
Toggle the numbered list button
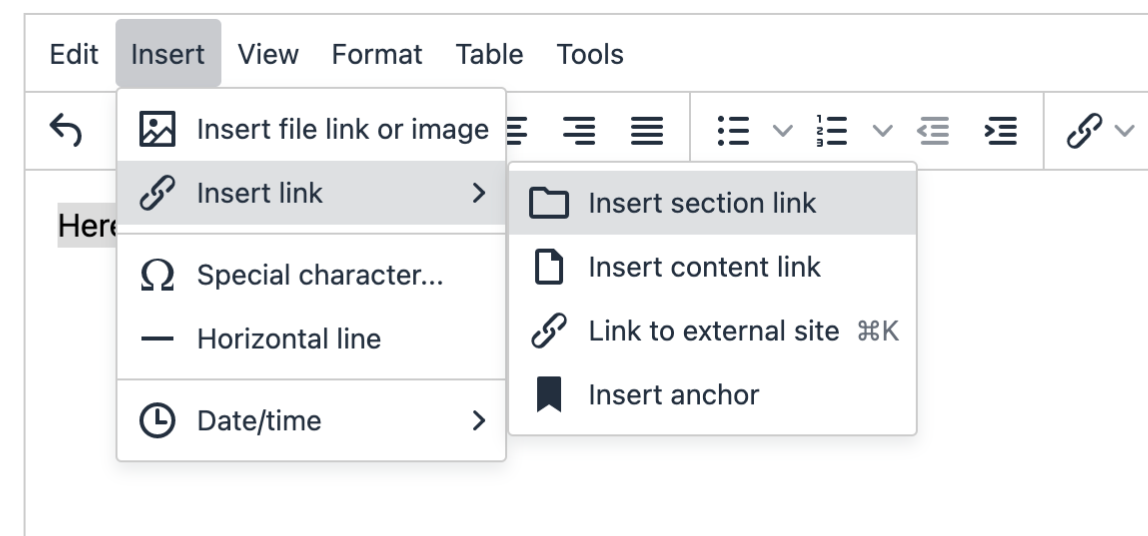click(x=832, y=130)
